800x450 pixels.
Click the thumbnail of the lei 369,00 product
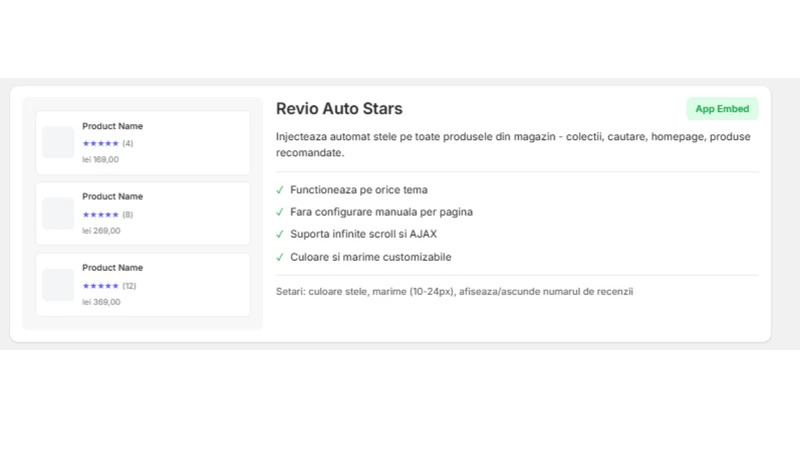click(58, 285)
